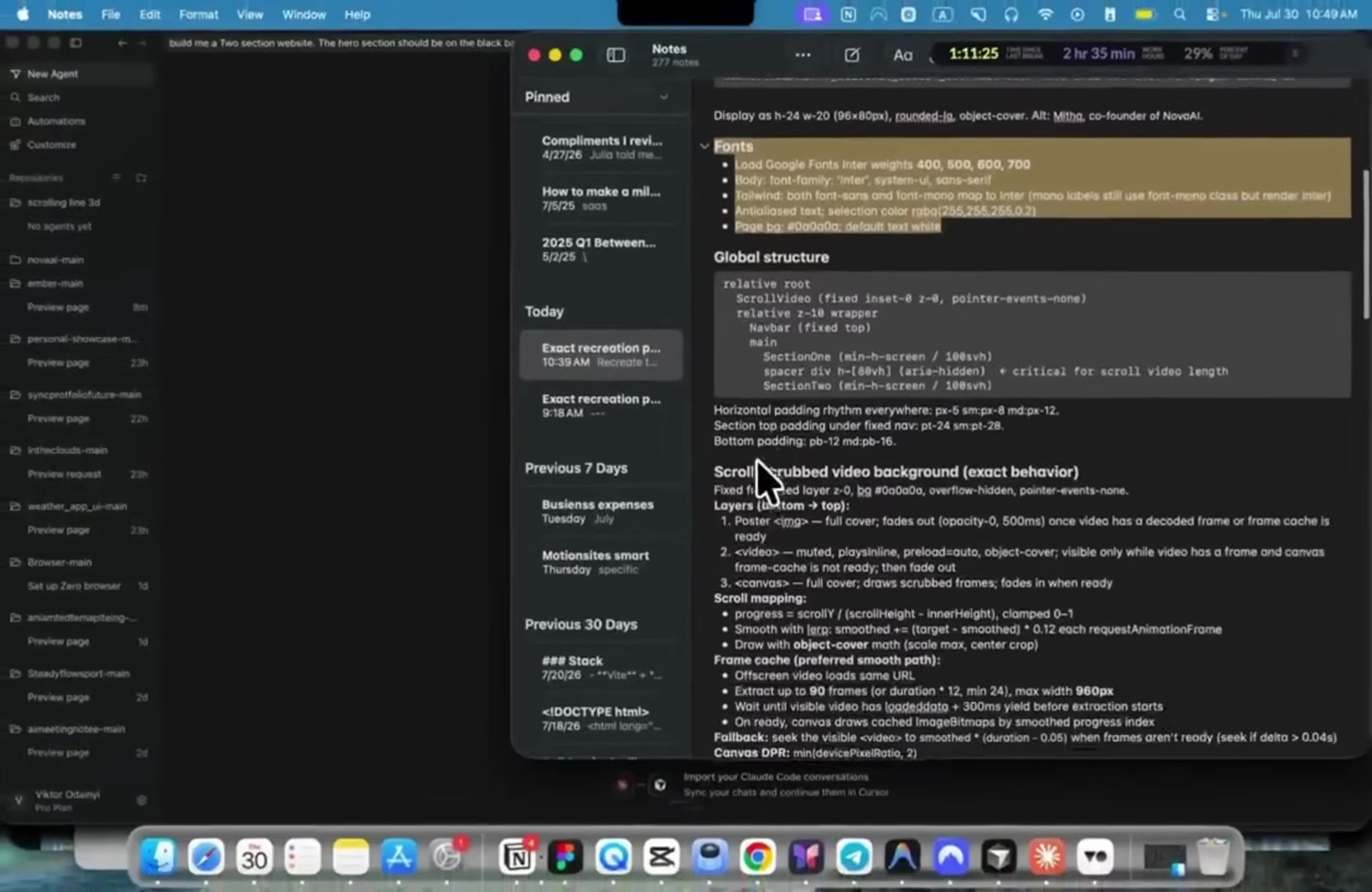Viewport: 1372px width, 892px height.
Task: Open the Aa text format options
Action: click(x=902, y=55)
